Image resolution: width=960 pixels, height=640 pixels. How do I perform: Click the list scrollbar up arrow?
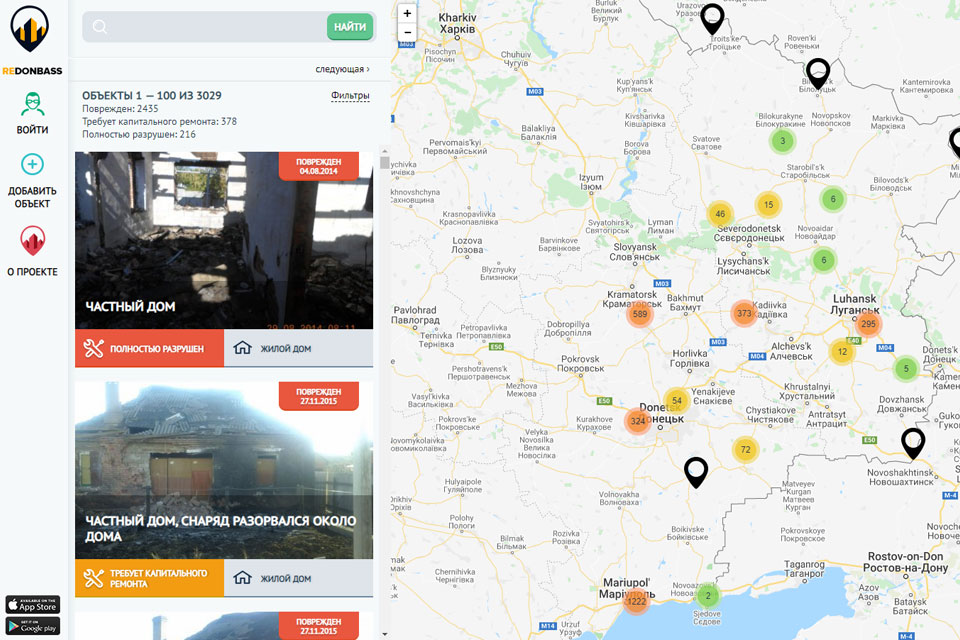coord(384,151)
